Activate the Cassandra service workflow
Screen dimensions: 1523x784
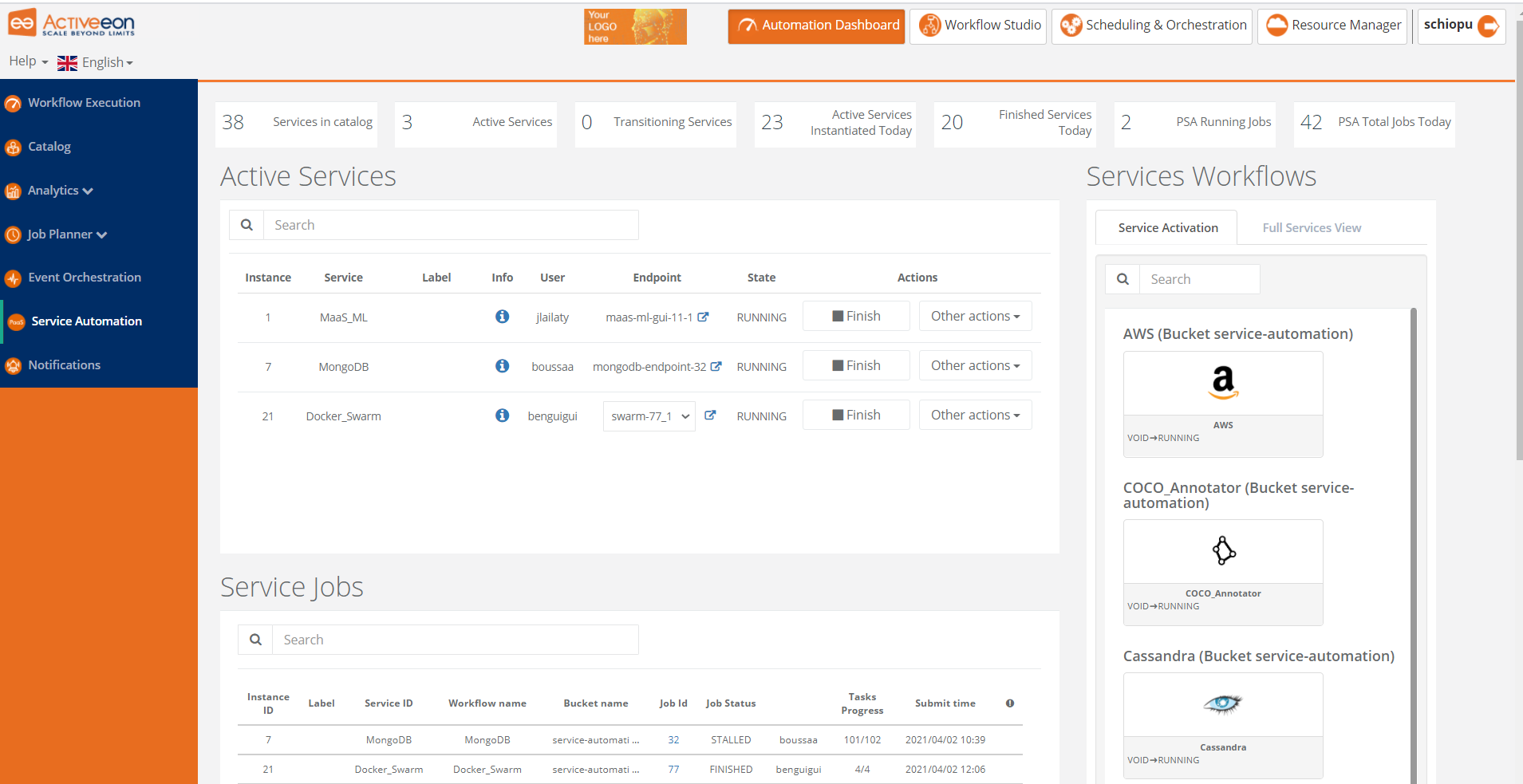(1223, 726)
